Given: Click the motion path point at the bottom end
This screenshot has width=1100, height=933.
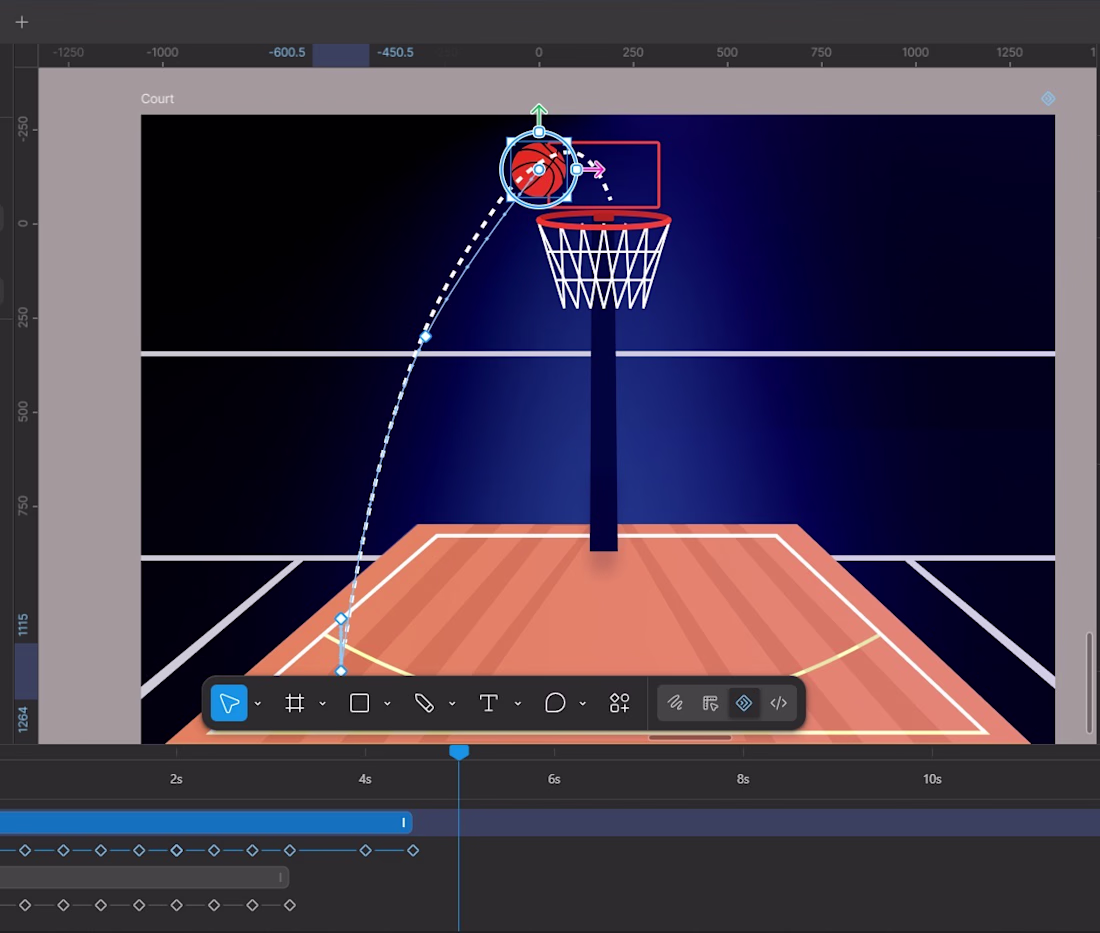Looking at the screenshot, I should pyautogui.click(x=341, y=671).
